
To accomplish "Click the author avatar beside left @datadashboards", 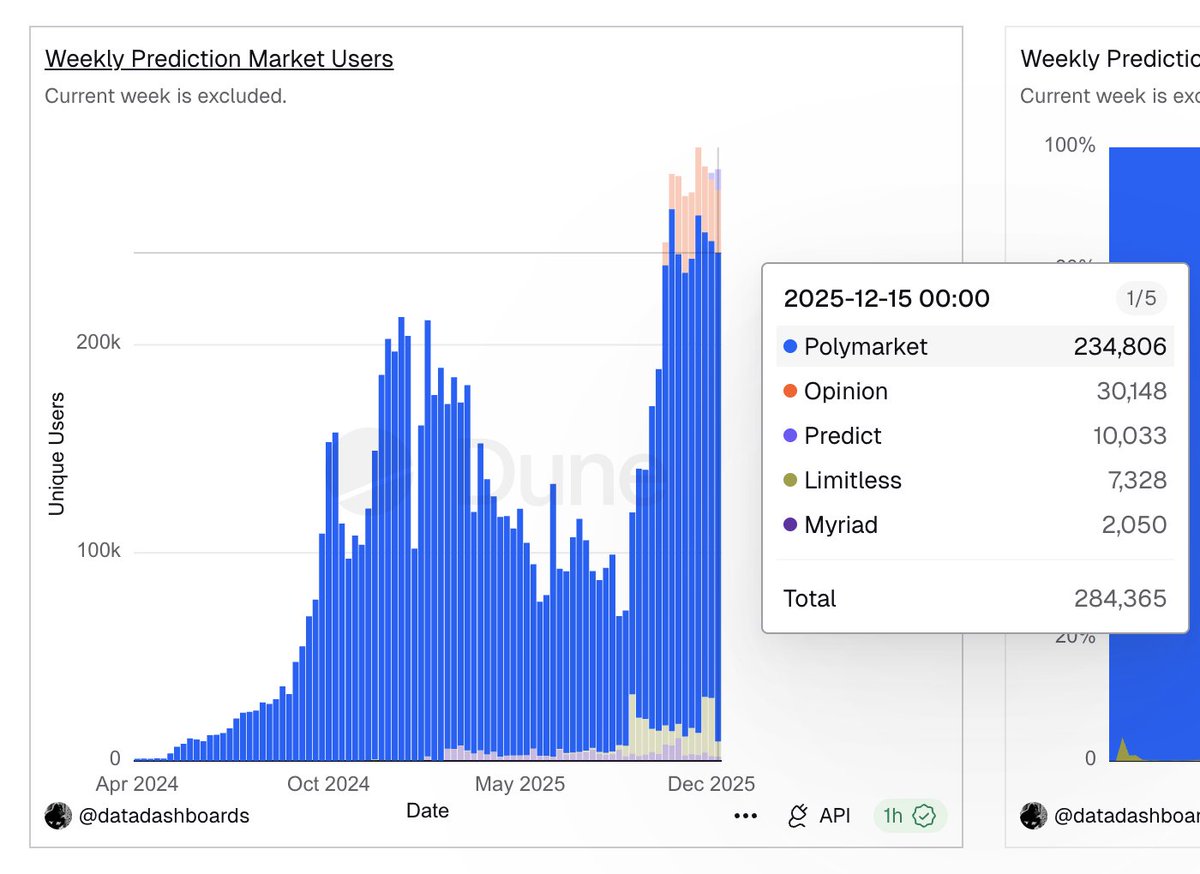I will [x=58, y=816].
